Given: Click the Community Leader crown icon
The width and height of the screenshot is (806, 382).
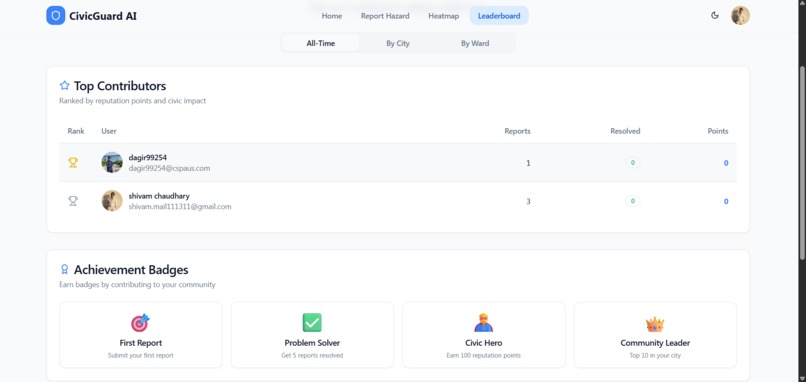Looking at the screenshot, I should 655,324.
